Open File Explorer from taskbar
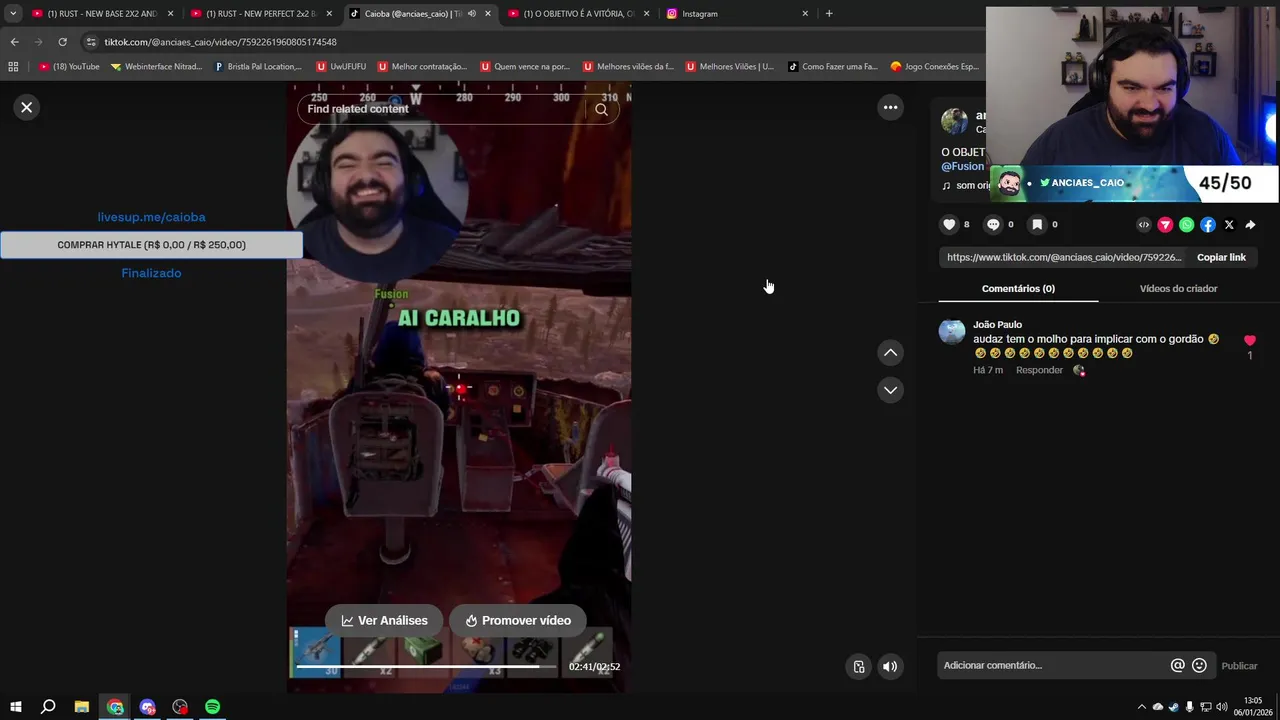Image resolution: width=1280 pixels, height=720 pixels. 82,707
